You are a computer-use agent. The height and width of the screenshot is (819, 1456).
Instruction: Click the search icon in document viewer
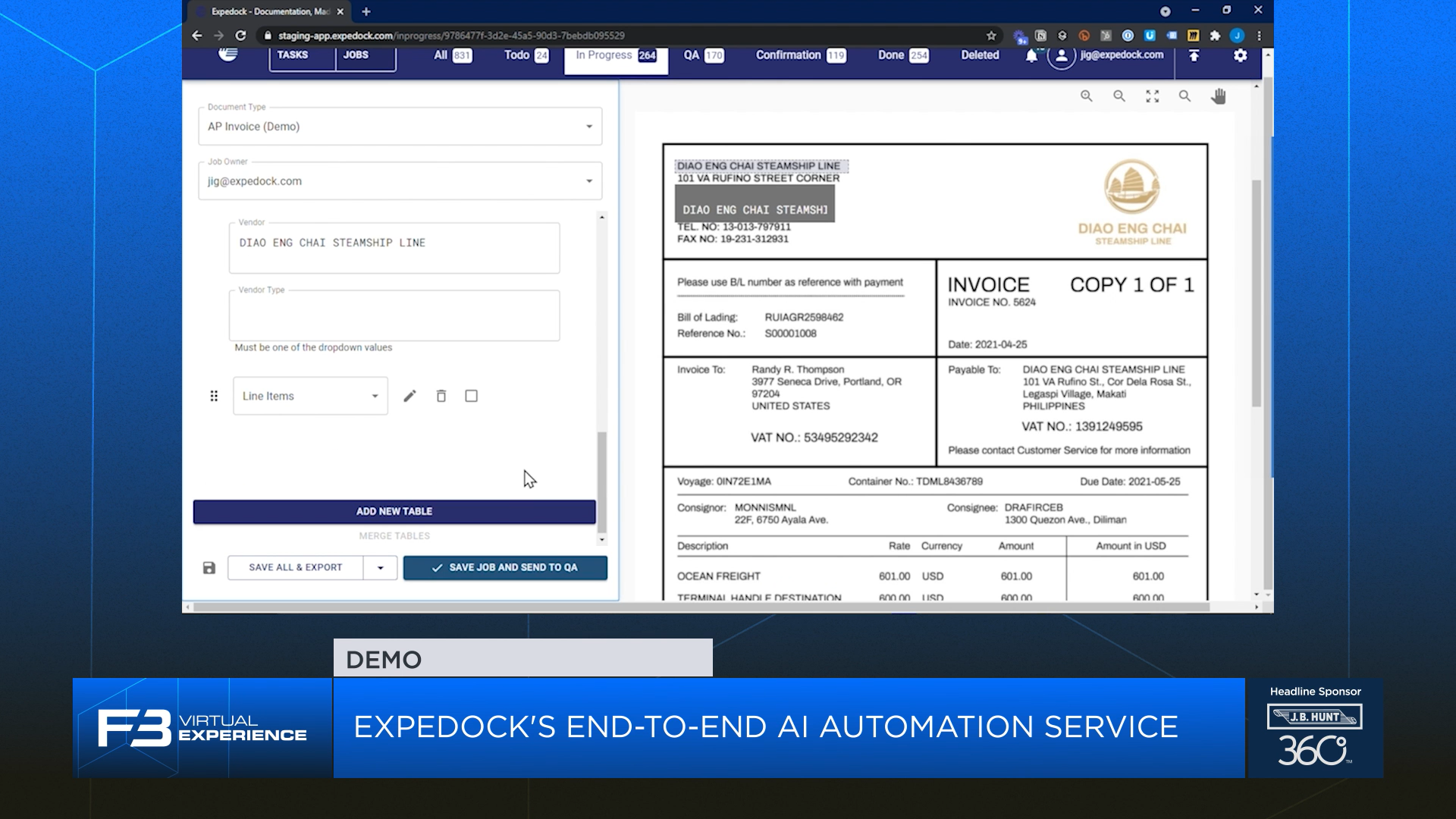pos(1184,95)
